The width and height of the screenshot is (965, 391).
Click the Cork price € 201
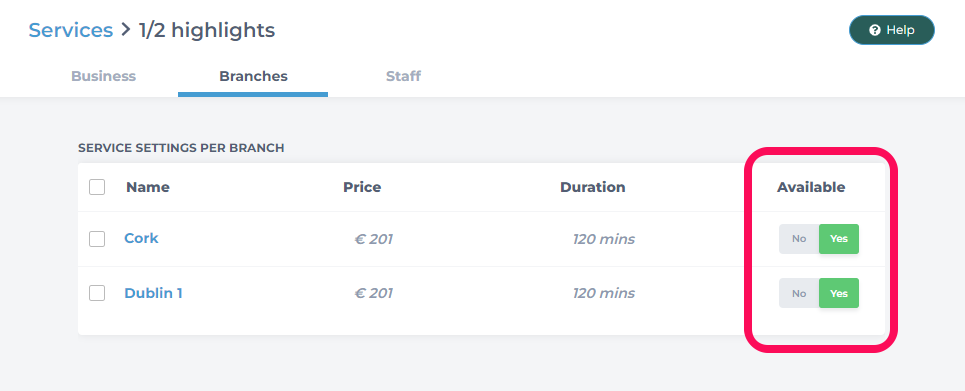click(374, 239)
